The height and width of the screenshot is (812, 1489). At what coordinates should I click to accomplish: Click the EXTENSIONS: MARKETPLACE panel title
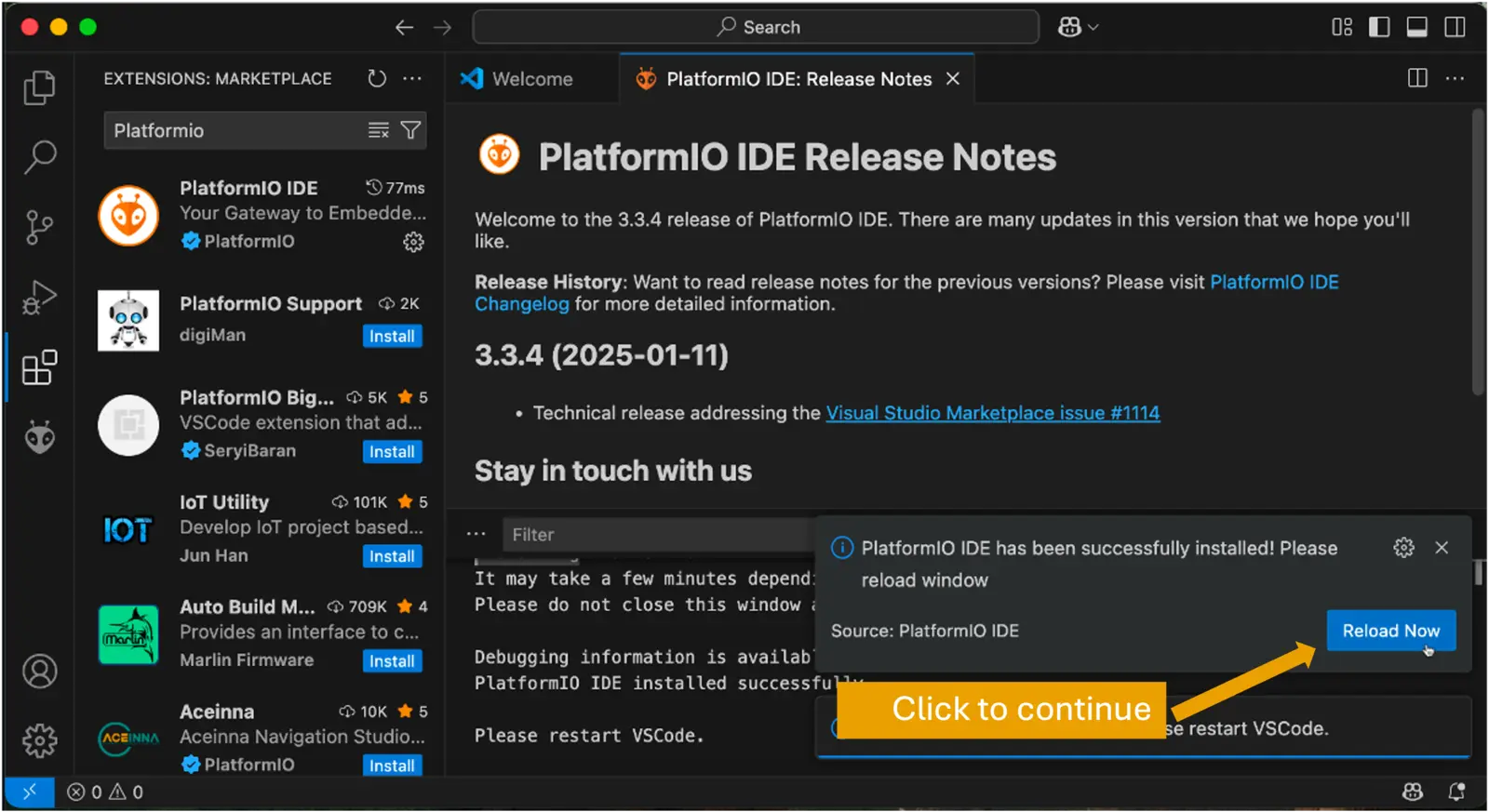pos(218,79)
